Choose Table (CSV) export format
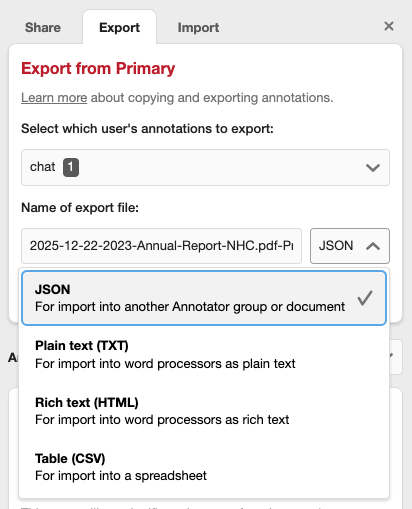 204,467
